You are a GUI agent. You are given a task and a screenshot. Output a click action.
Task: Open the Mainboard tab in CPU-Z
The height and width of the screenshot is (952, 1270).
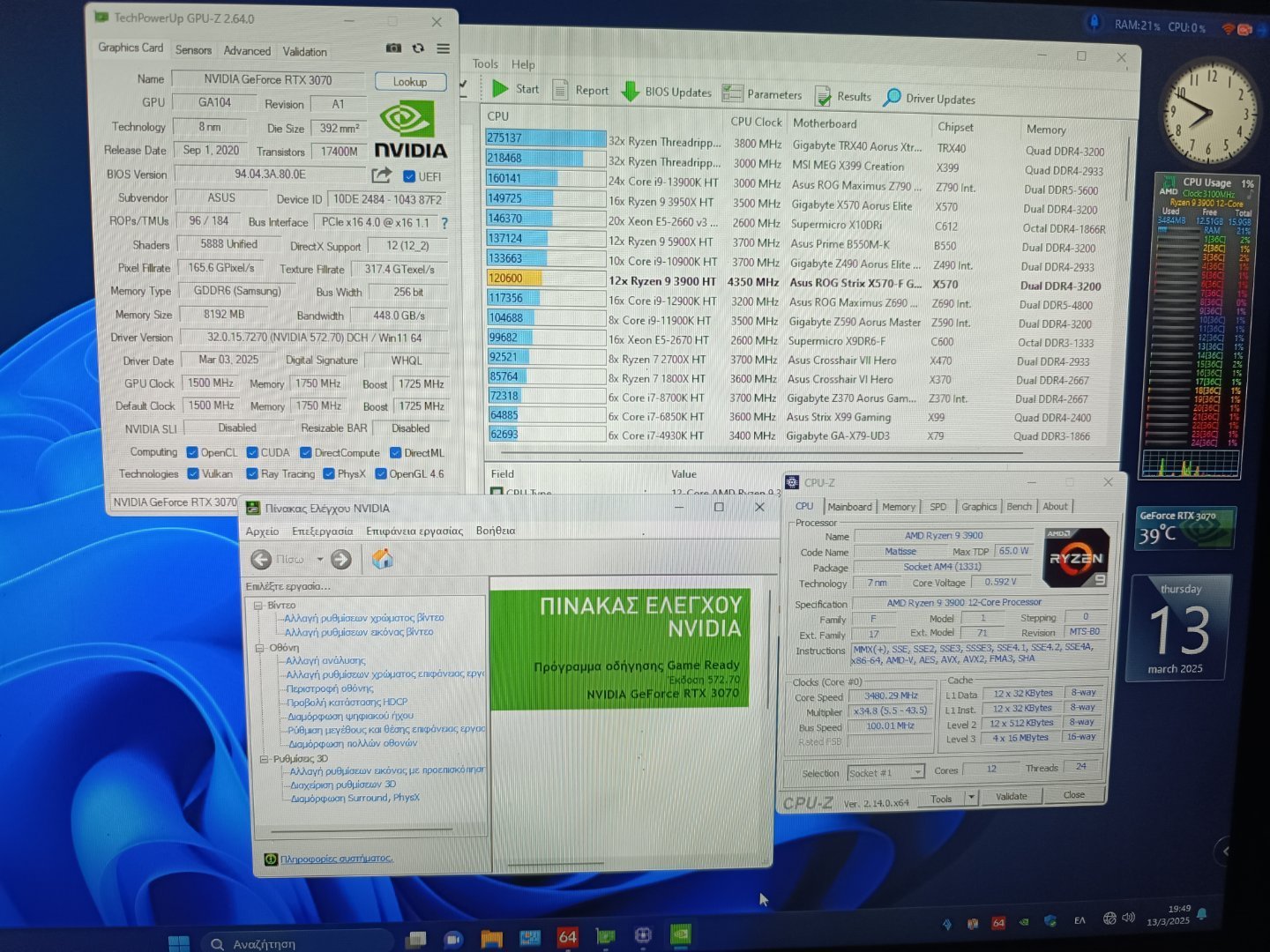[x=850, y=507]
